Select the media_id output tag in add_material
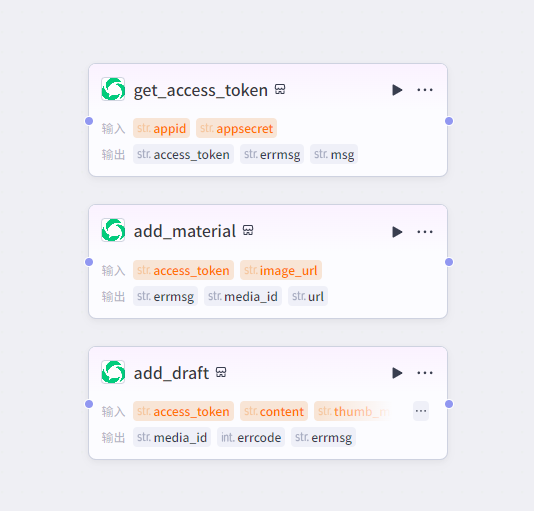The image size is (534, 511). [x=243, y=296]
